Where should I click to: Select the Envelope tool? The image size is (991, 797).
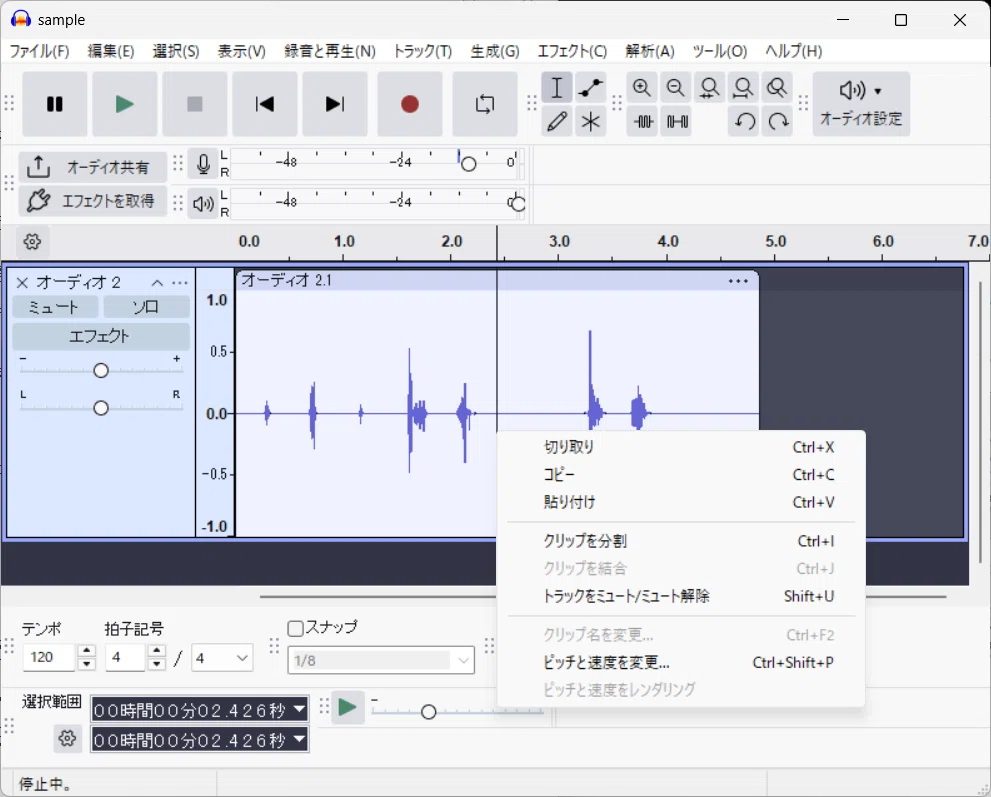590,87
